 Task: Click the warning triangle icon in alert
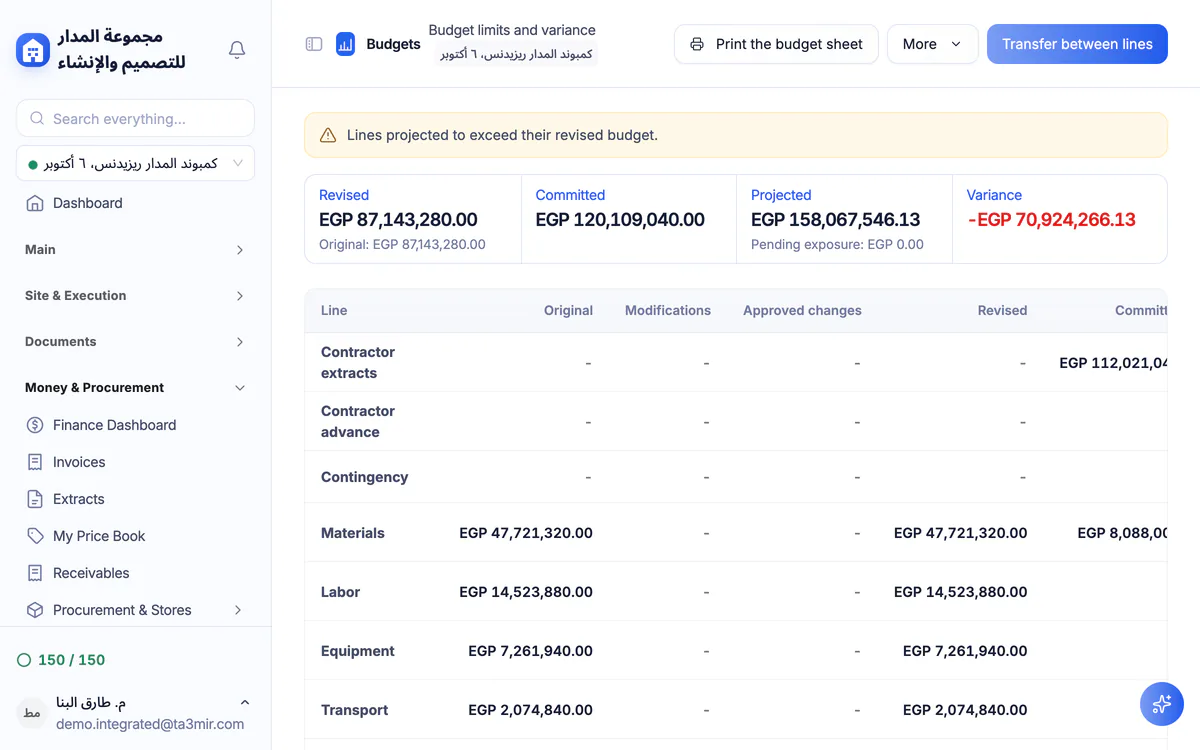[x=328, y=135]
